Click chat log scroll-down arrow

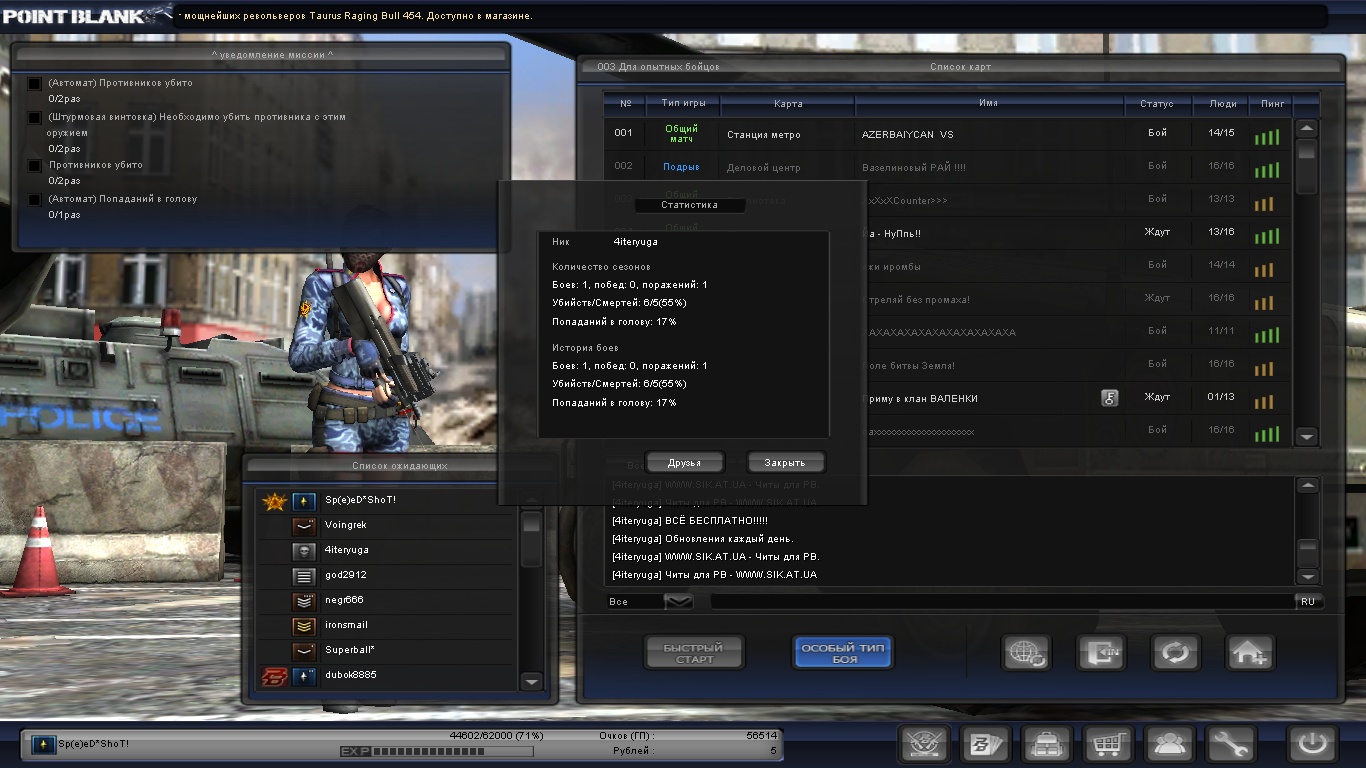coord(1306,576)
